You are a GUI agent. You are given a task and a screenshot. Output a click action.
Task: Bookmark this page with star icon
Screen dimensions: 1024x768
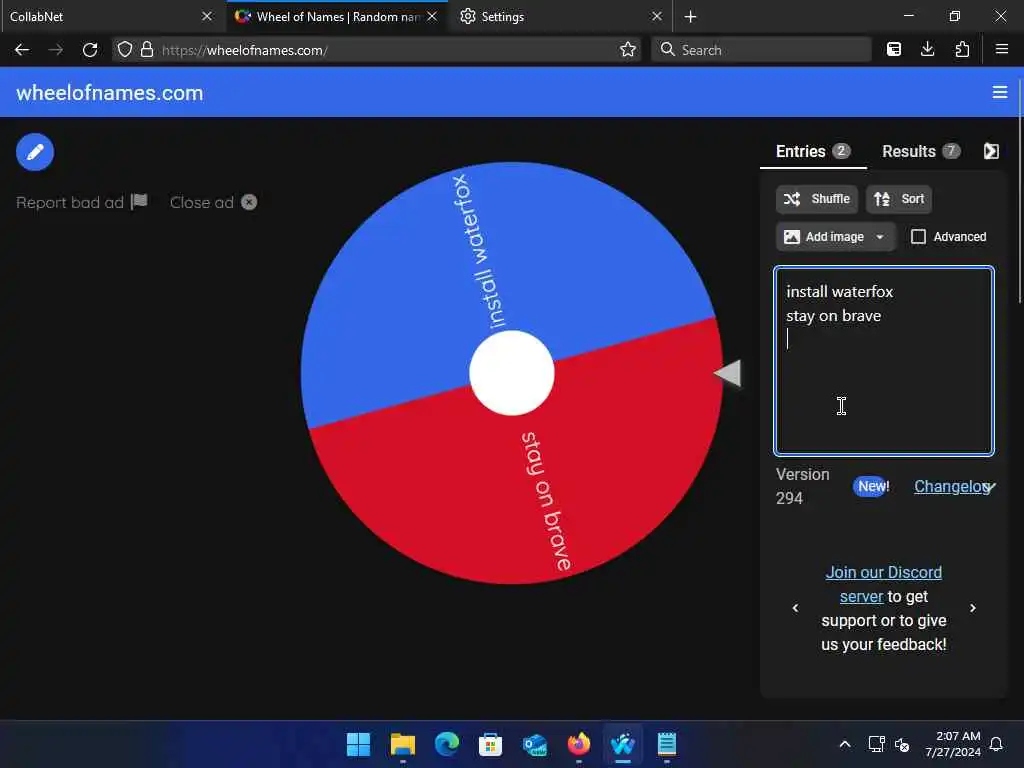628,50
